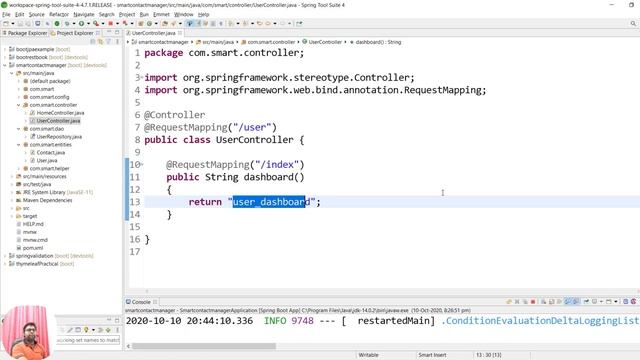This screenshot has height=360, width=640.
Task: Click the filter icon in Package Explorer toolbar
Action: pyautogui.click(x=109, y=41)
